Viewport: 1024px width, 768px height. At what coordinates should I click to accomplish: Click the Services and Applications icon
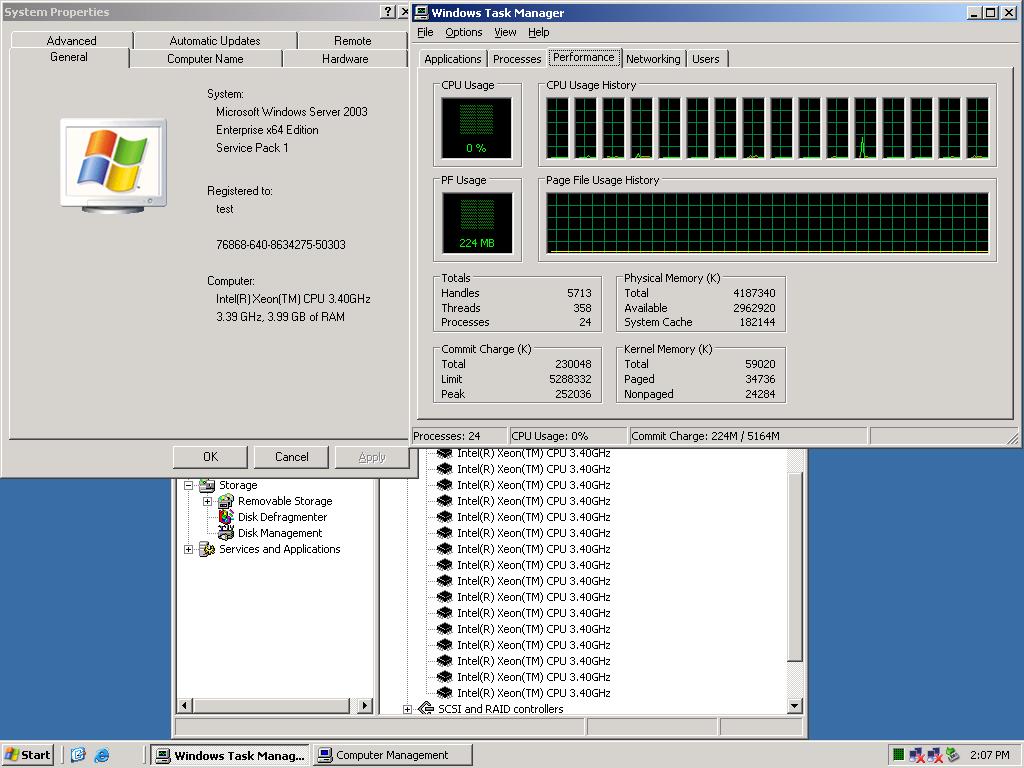tap(207, 549)
